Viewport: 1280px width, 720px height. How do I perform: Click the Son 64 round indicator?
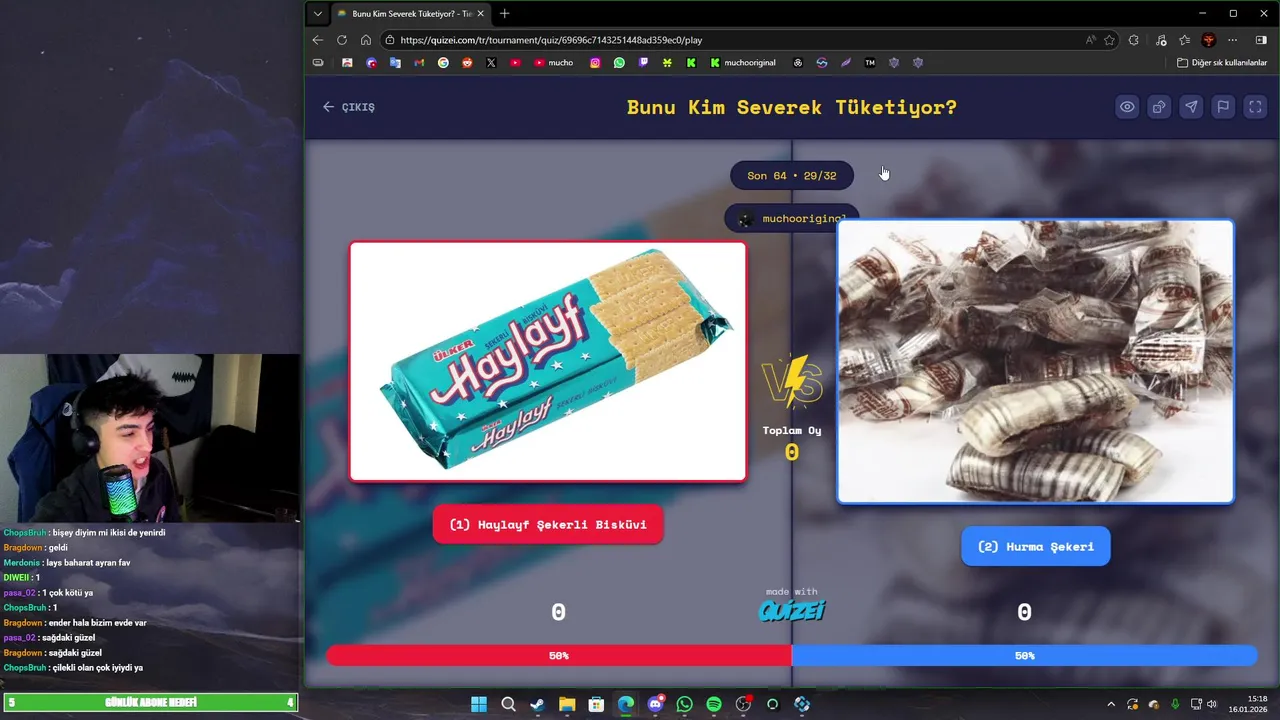[x=792, y=176]
